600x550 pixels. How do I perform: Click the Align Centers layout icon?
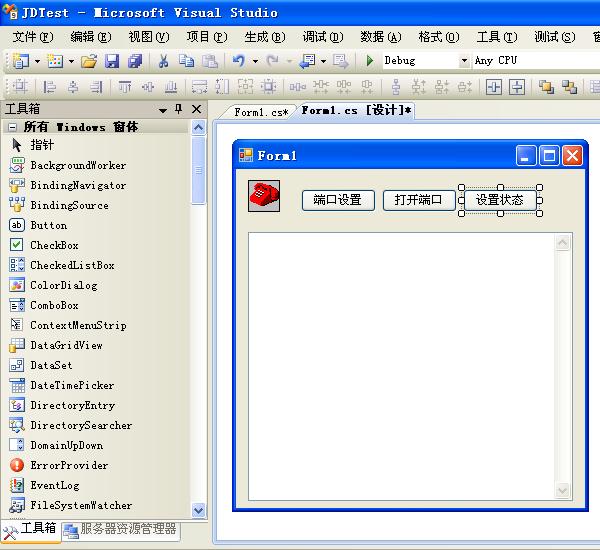point(73,87)
